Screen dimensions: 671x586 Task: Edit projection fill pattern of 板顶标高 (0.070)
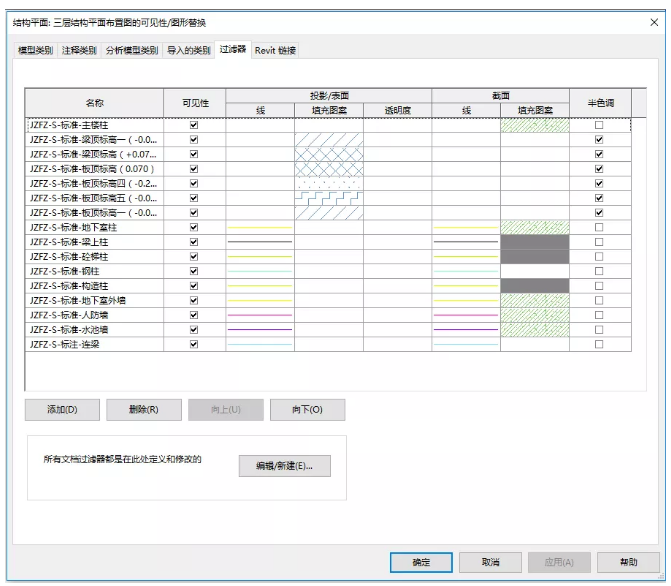coord(329,169)
